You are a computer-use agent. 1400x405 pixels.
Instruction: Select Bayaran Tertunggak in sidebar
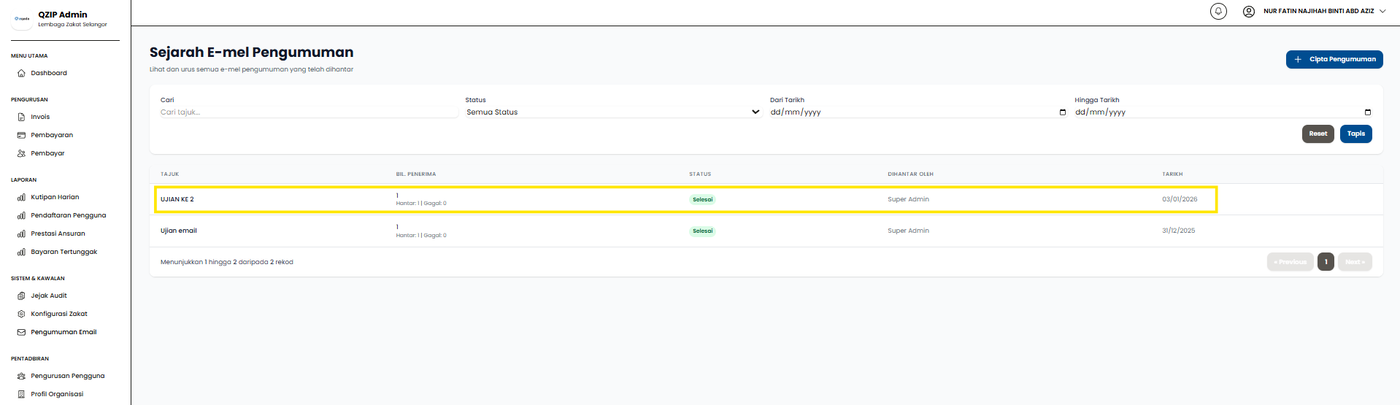63,252
